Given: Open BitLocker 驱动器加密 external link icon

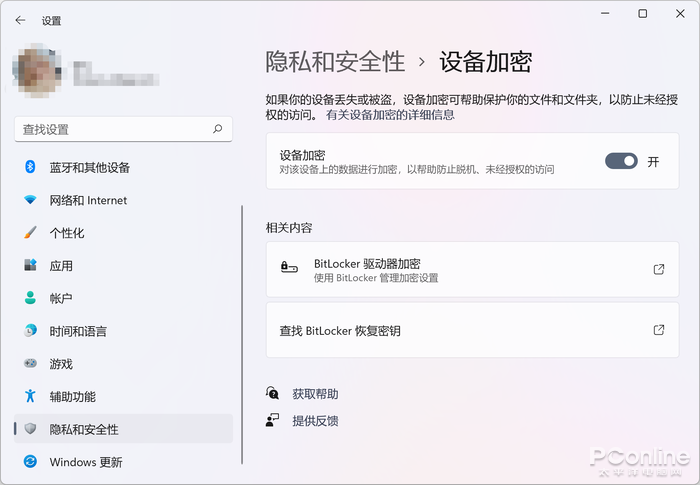Looking at the screenshot, I should 658,269.
